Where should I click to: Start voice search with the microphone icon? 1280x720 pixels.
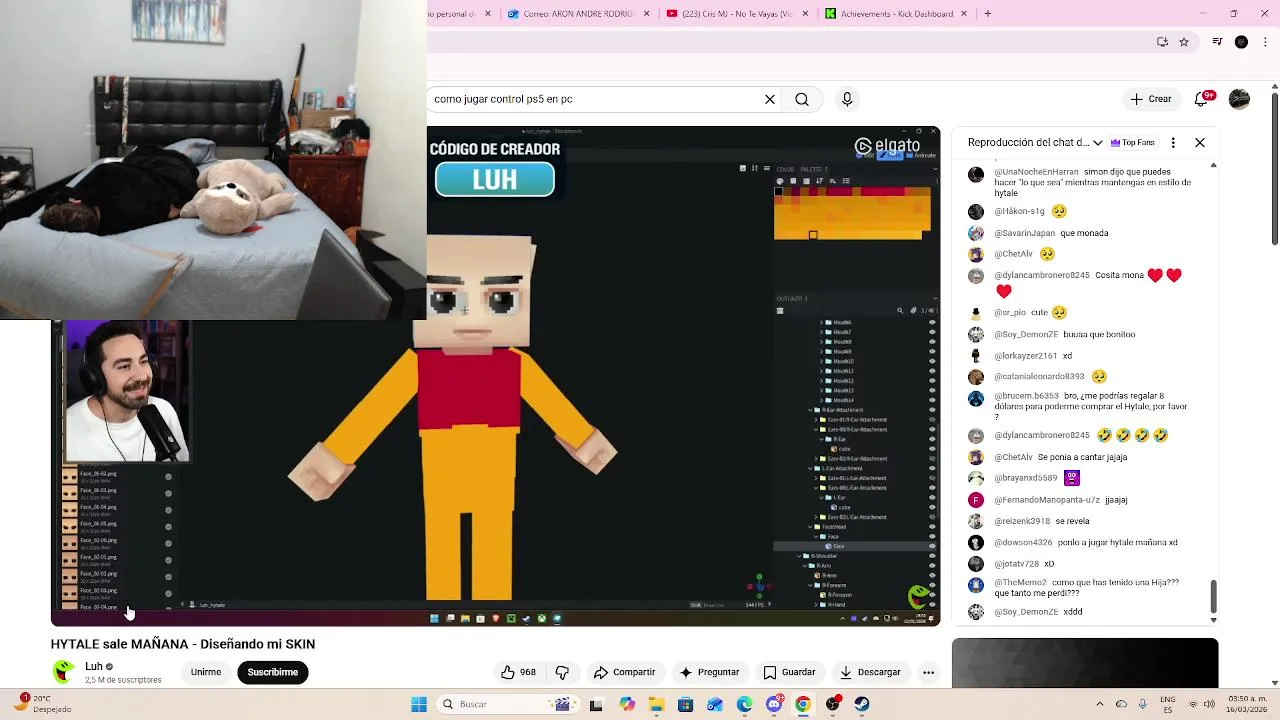tap(847, 99)
